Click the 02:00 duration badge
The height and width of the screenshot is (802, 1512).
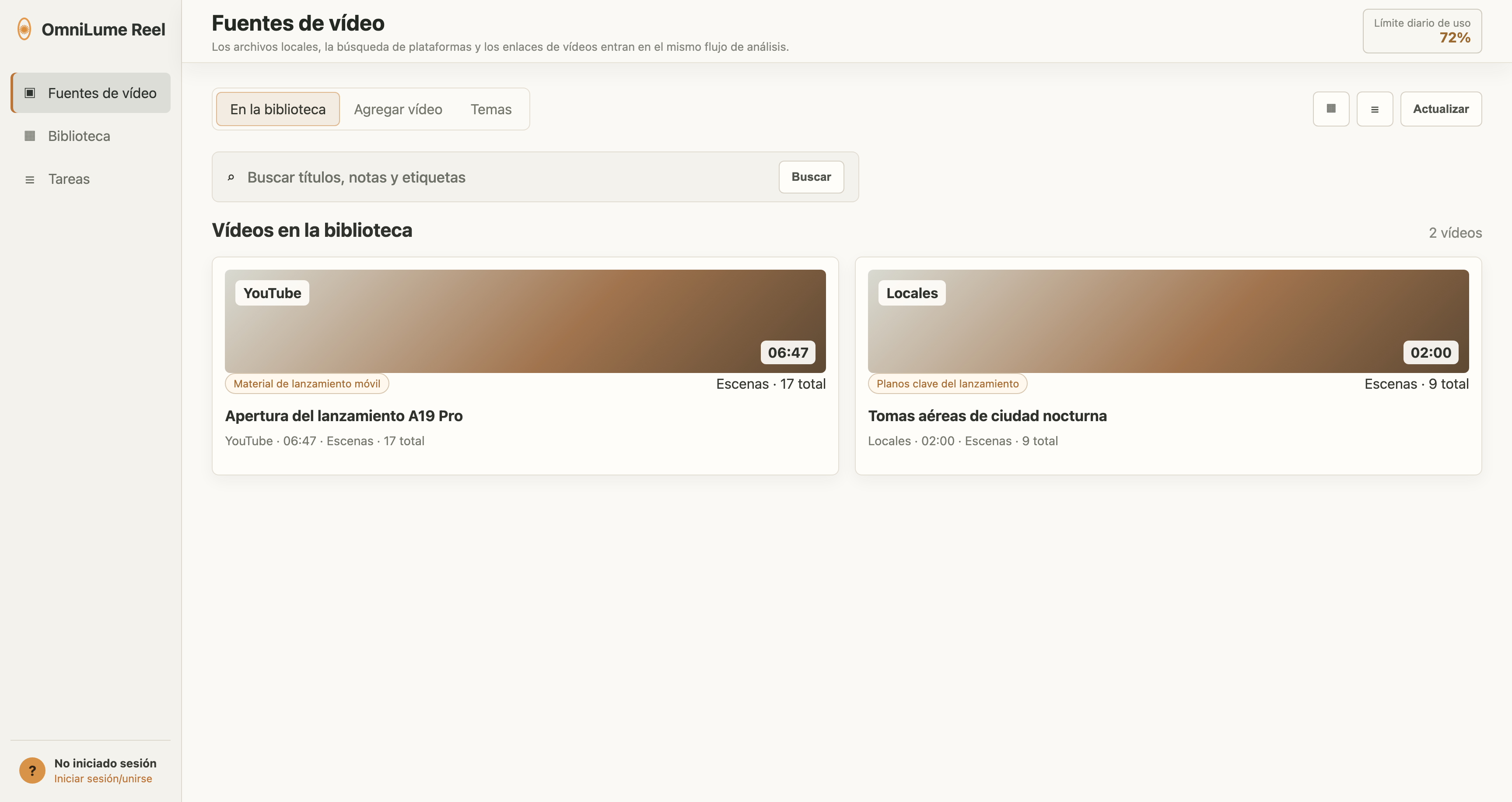point(1431,352)
